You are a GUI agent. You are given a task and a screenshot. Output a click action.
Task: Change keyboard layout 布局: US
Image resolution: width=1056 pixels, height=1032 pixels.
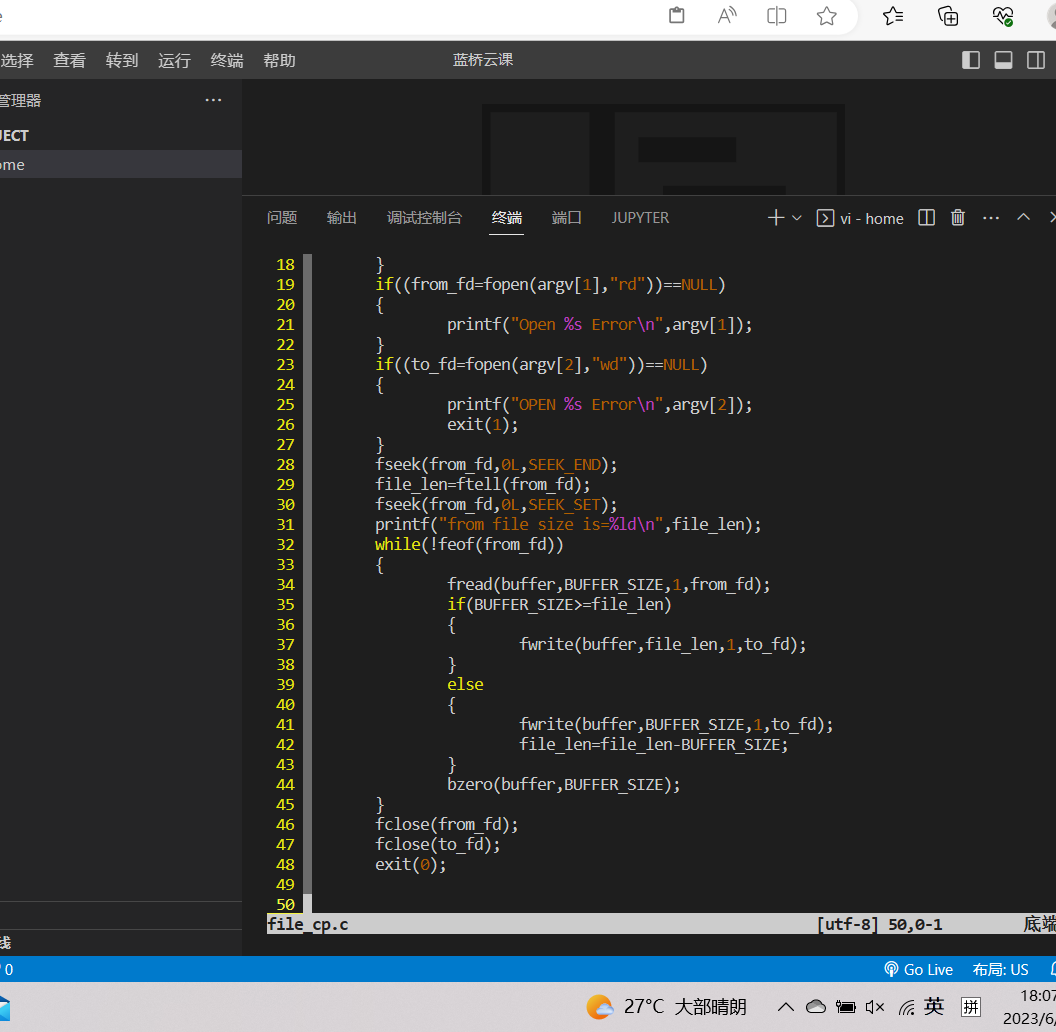[1000, 969]
